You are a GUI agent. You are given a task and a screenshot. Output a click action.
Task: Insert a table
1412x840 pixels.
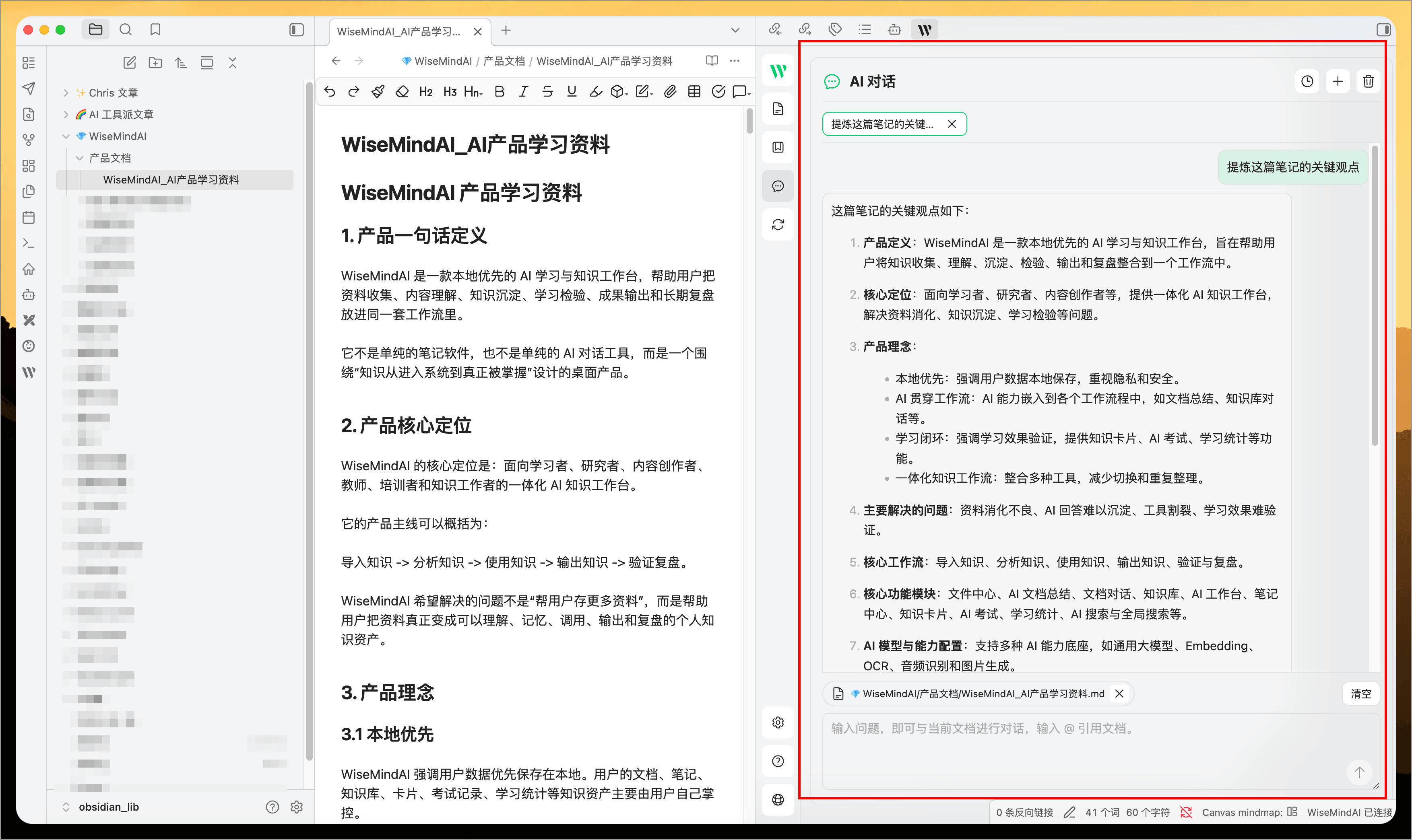695,91
